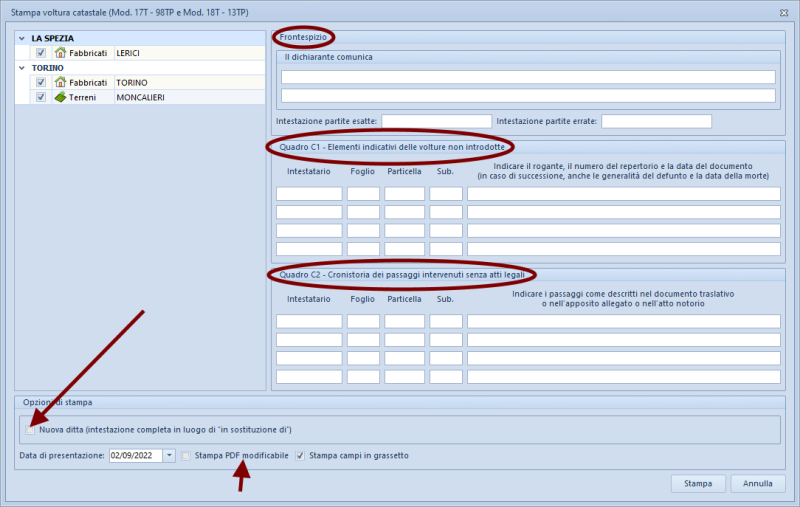Select the LERICI row text
Viewport: 800px width, 507px height.
128,53
